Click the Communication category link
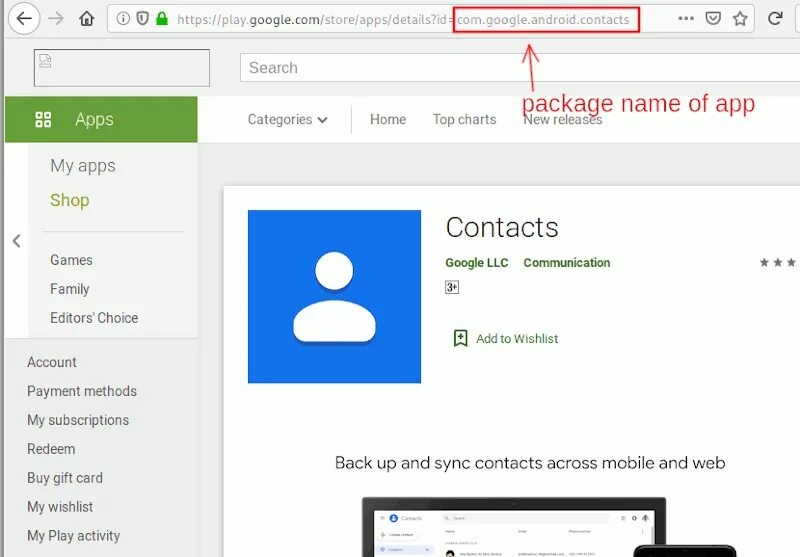Image resolution: width=800 pixels, height=557 pixels. point(566,263)
